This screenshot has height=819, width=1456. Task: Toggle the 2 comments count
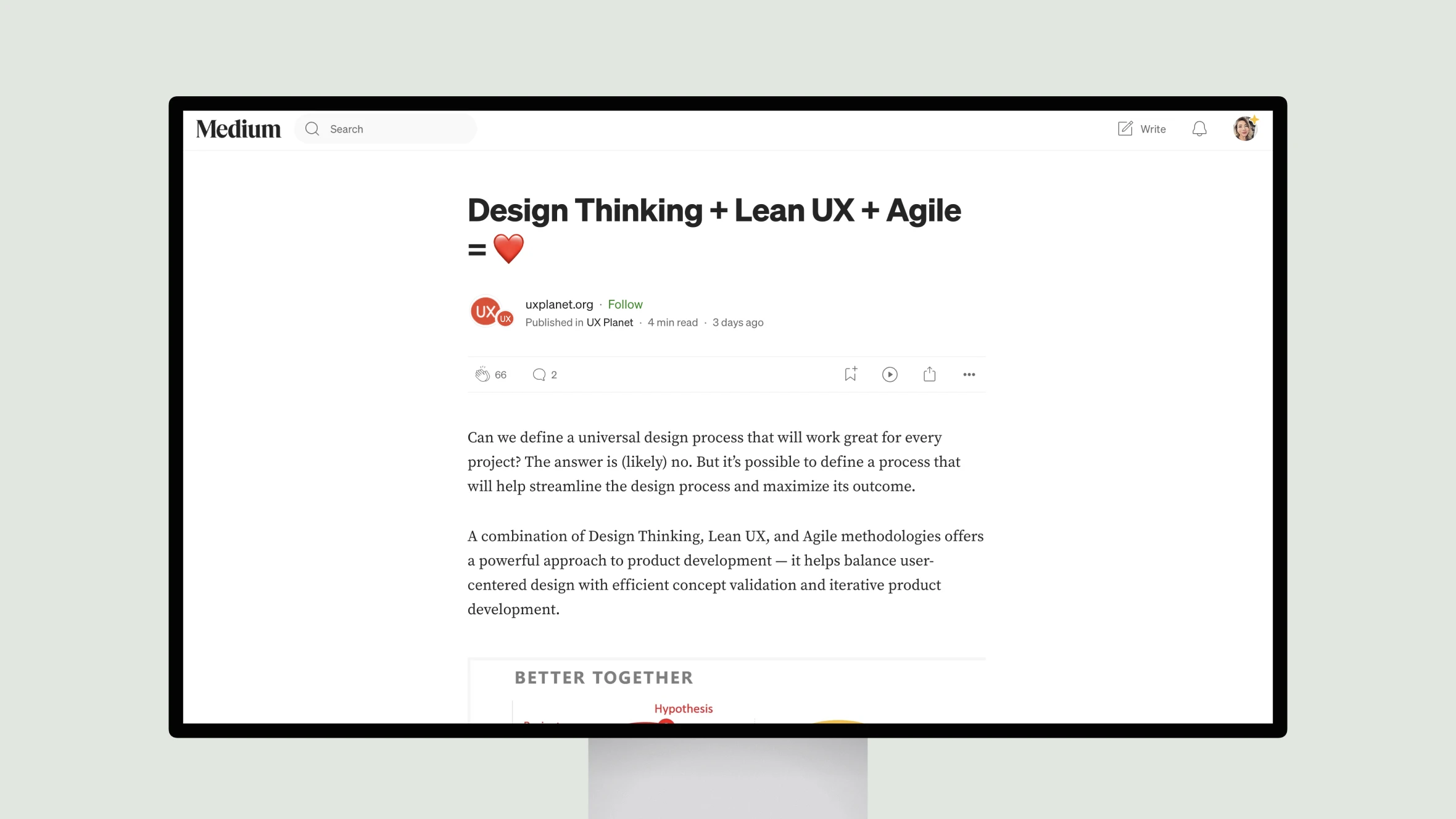545,374
